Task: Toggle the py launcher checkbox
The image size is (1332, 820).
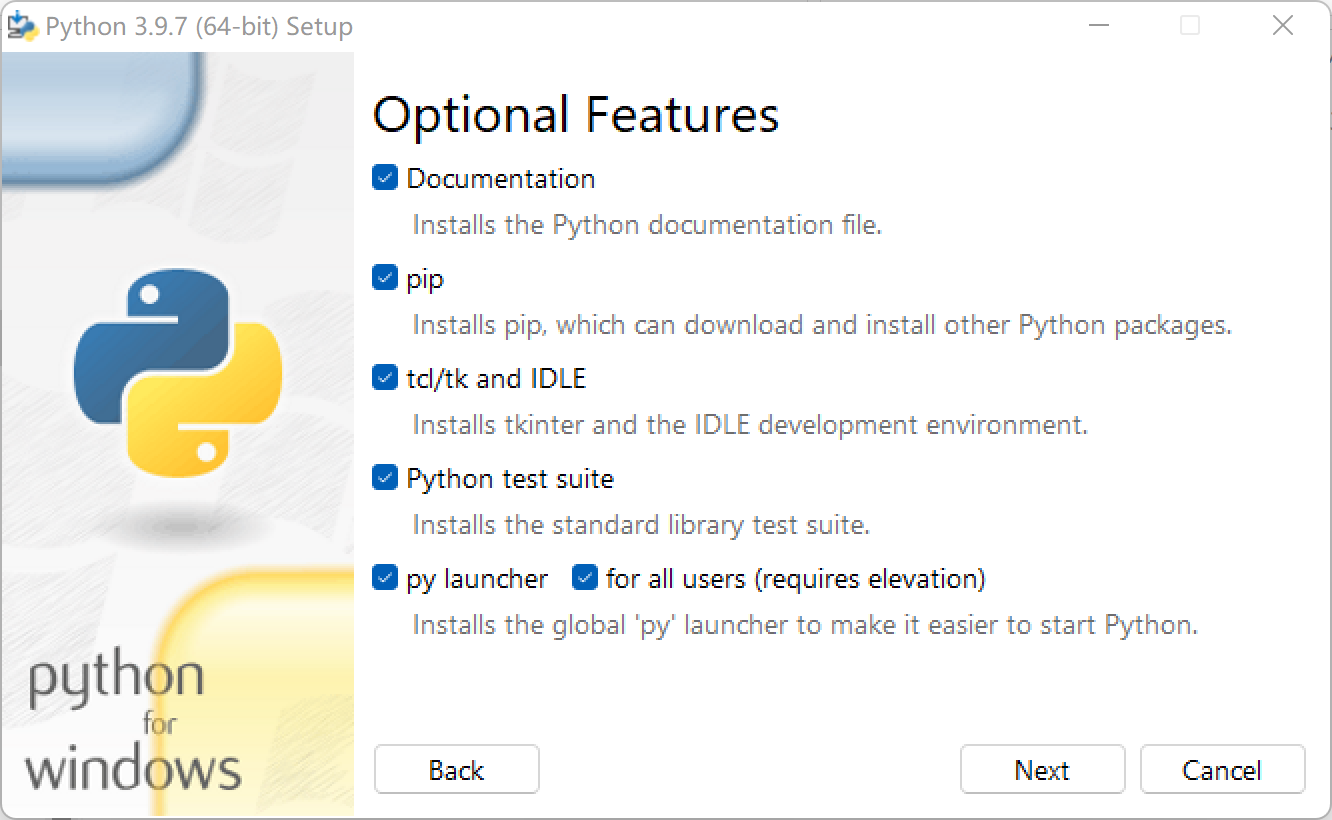Action: [384, 577]
